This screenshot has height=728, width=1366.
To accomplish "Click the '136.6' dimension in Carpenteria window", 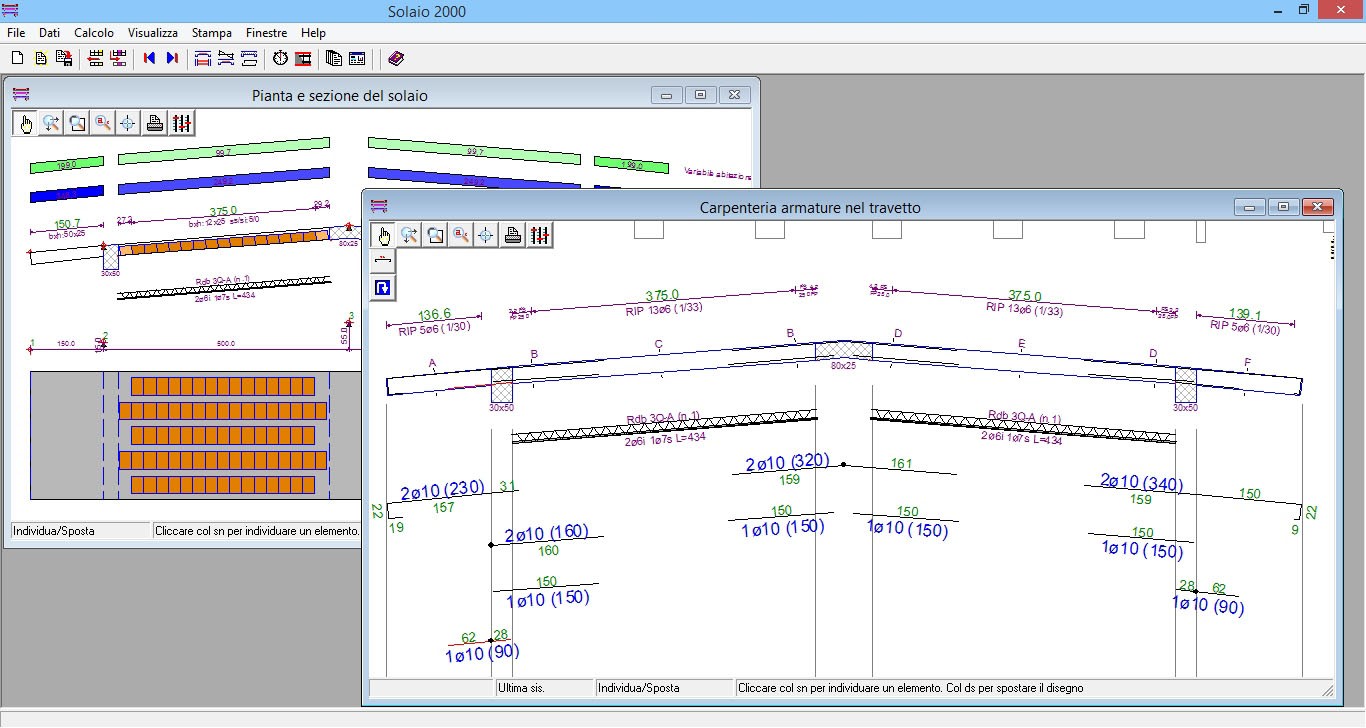I will (x=435, y=314).
